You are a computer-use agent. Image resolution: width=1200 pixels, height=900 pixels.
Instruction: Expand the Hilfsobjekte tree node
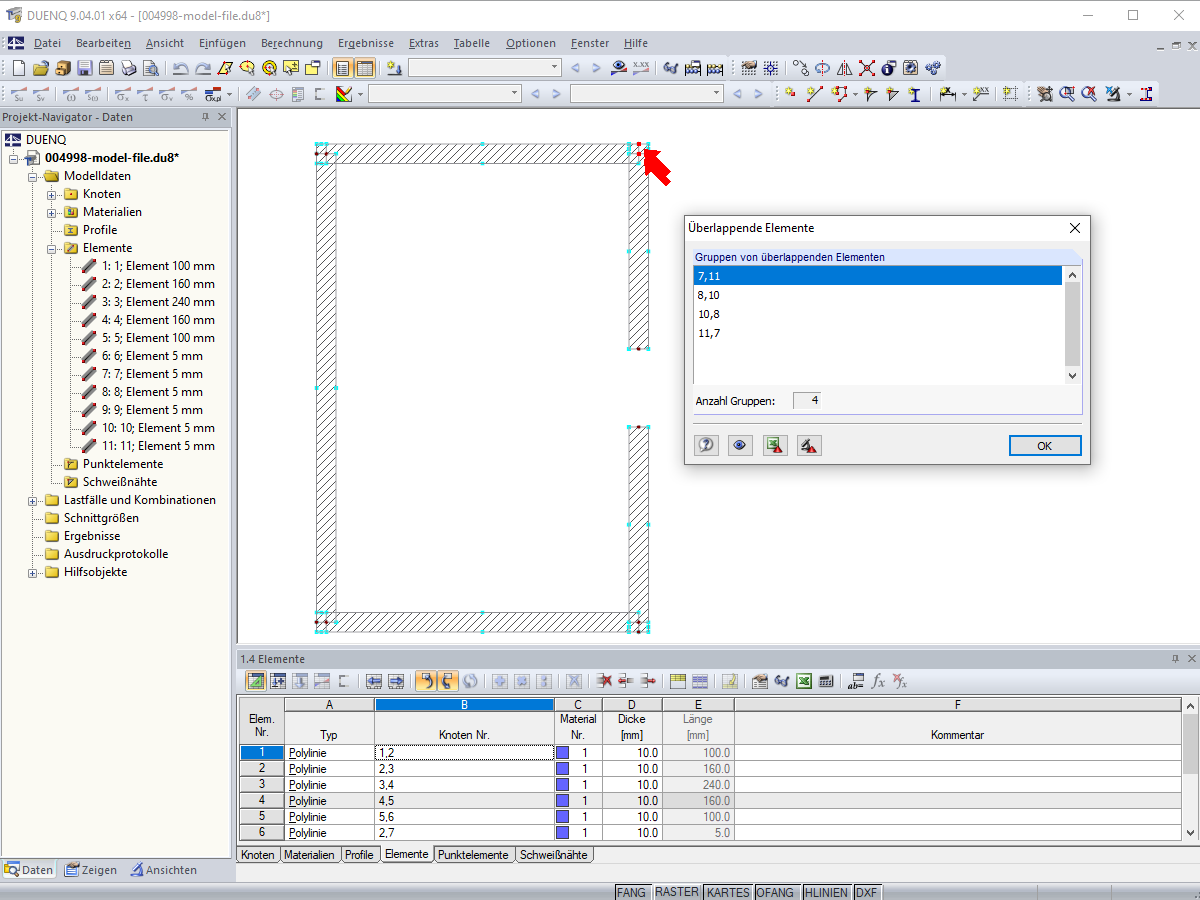click(x=33, y=572)
